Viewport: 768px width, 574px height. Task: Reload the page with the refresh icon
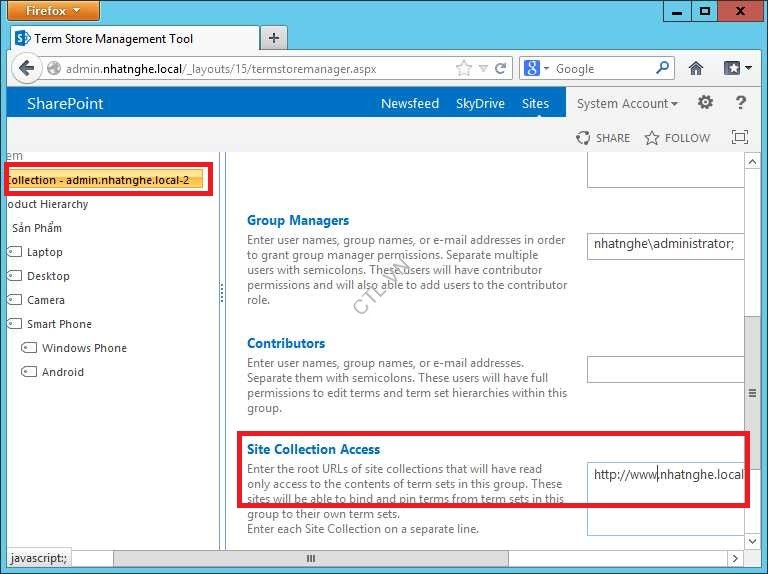[x=500, y=68]
